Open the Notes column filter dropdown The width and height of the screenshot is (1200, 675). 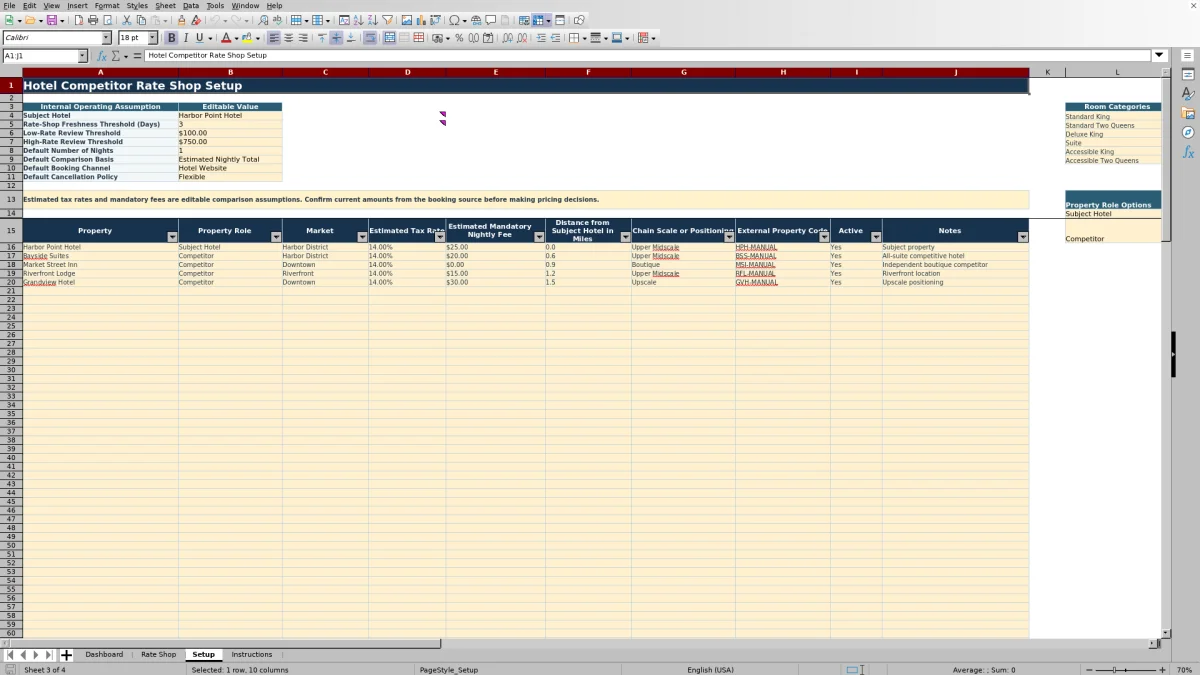click(1022, 237)
